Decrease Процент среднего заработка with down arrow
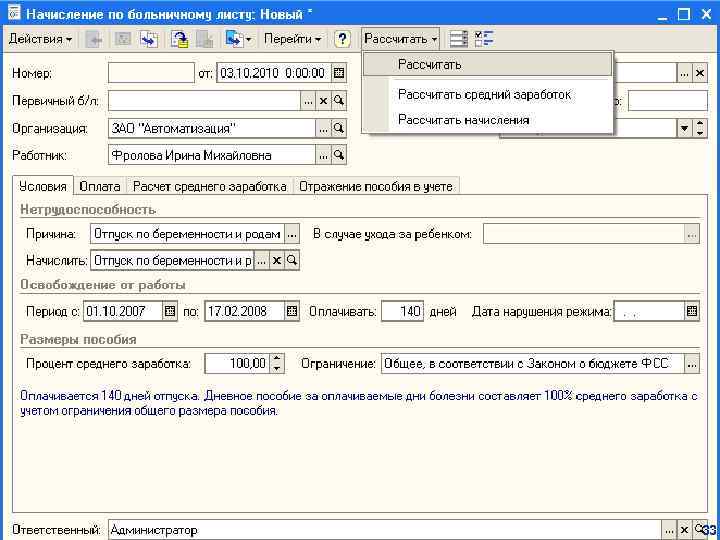 point(276,369)
